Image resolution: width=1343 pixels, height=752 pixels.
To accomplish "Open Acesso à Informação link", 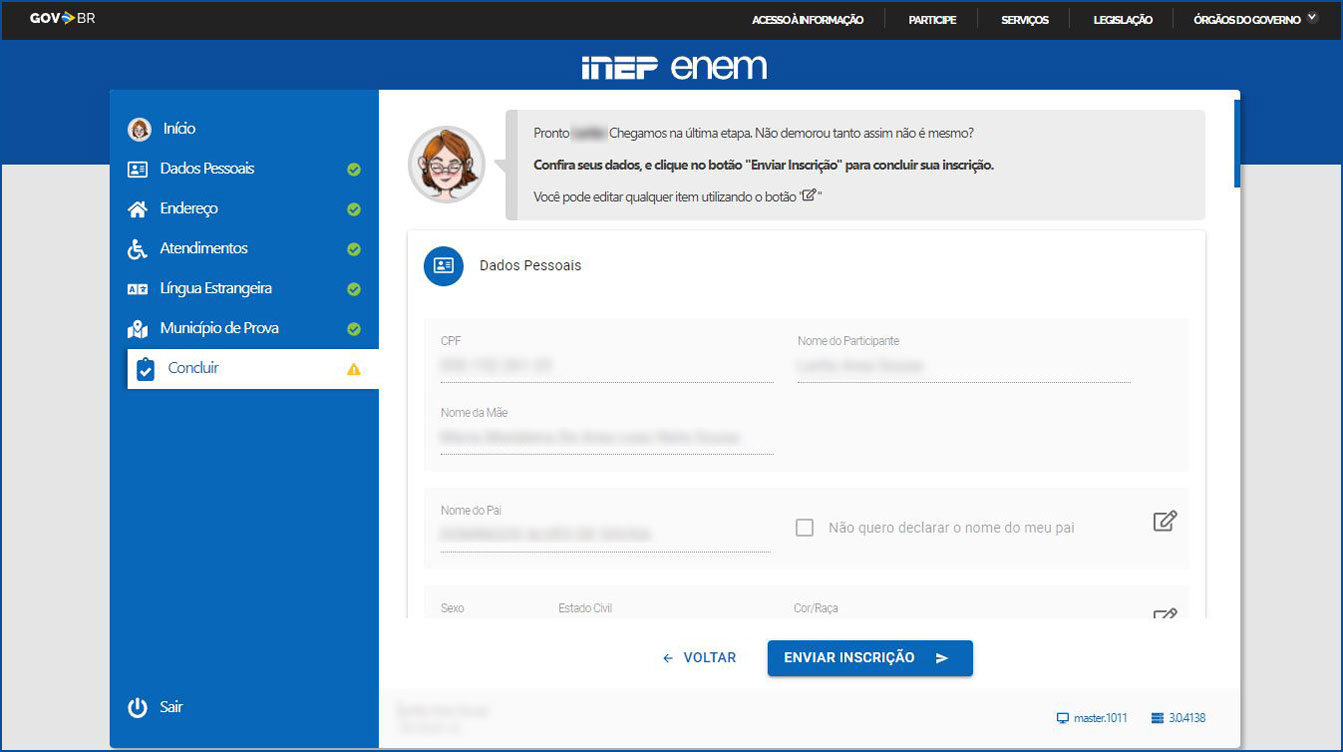I will (807, 19).
